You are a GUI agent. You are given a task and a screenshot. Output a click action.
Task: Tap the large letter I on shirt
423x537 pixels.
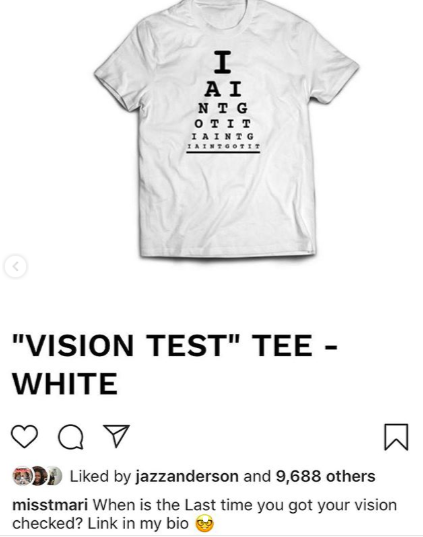click(223, 62)
